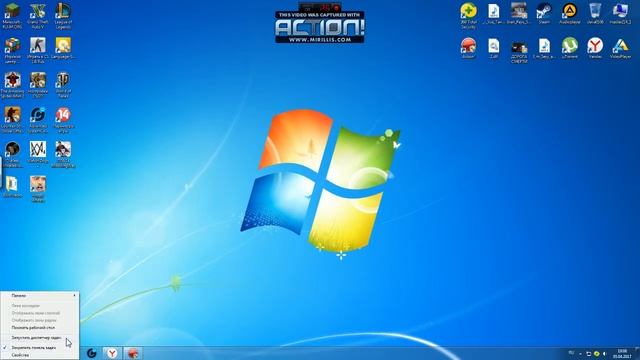Click the RU language indicator
The width and height of the screenshot is (640, 360).
[571, 353]
